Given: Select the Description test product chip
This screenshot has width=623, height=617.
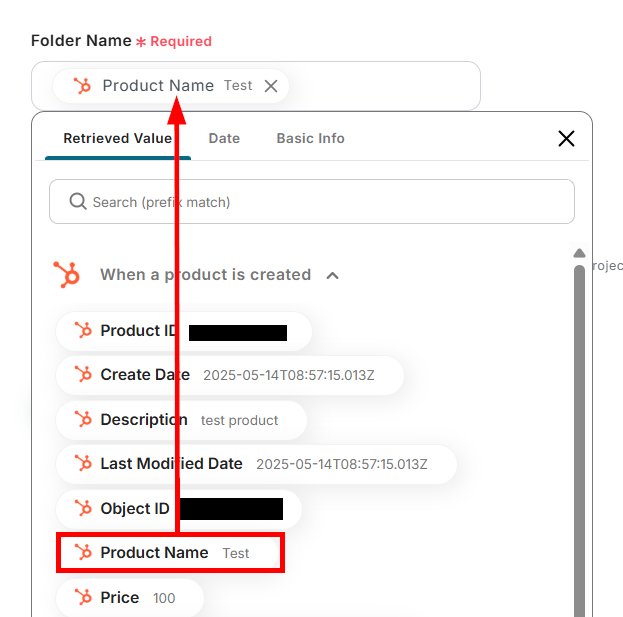Looking at the screenshot, I should [x=181, y=420].
